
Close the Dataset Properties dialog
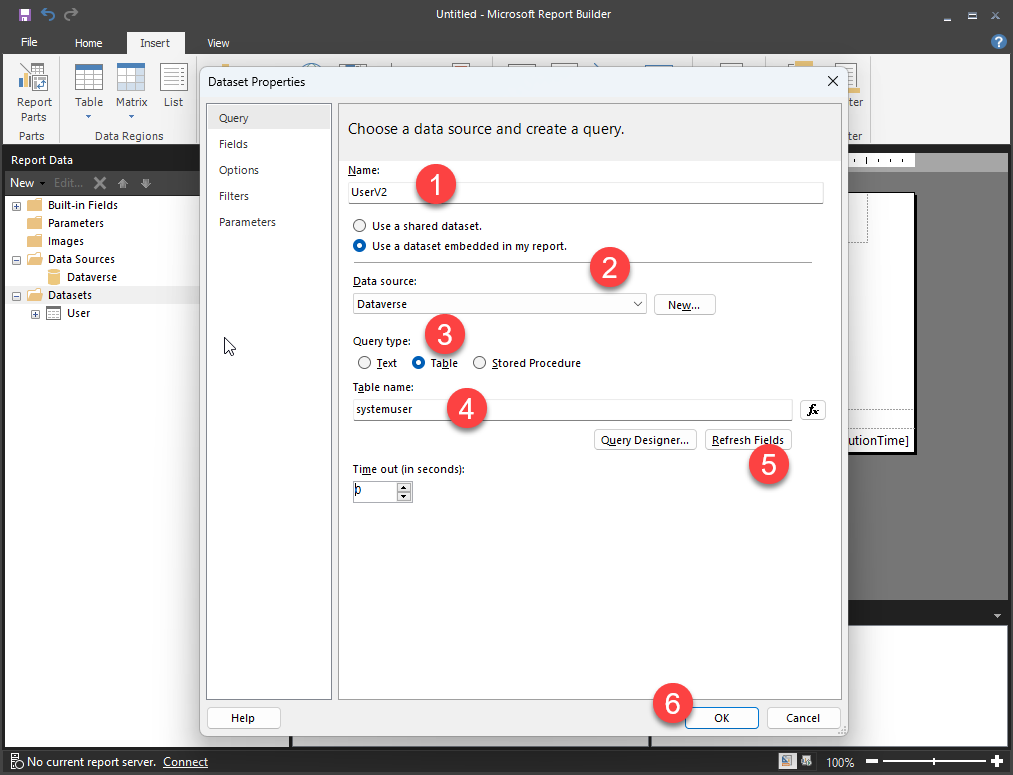pyautogui.click(x=833, y=81)
